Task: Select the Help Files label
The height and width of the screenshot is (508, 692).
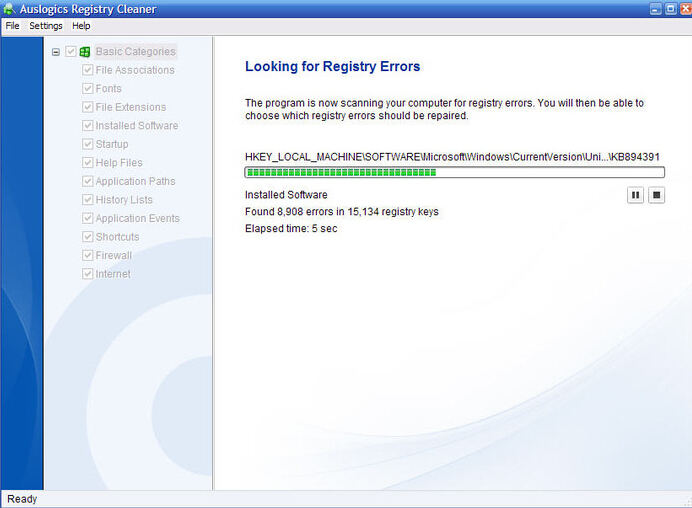Action: (x=119, y=163)
